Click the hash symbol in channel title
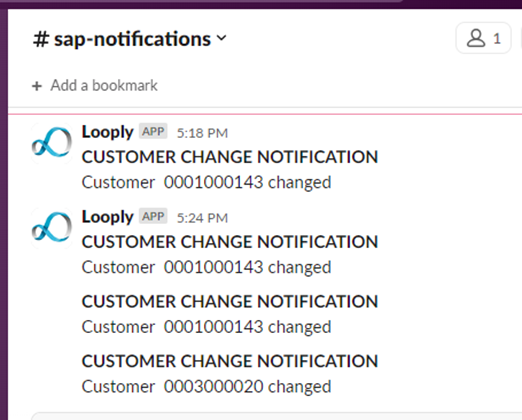The width and height of the screenshot is (522, 420). pos(41,39)
